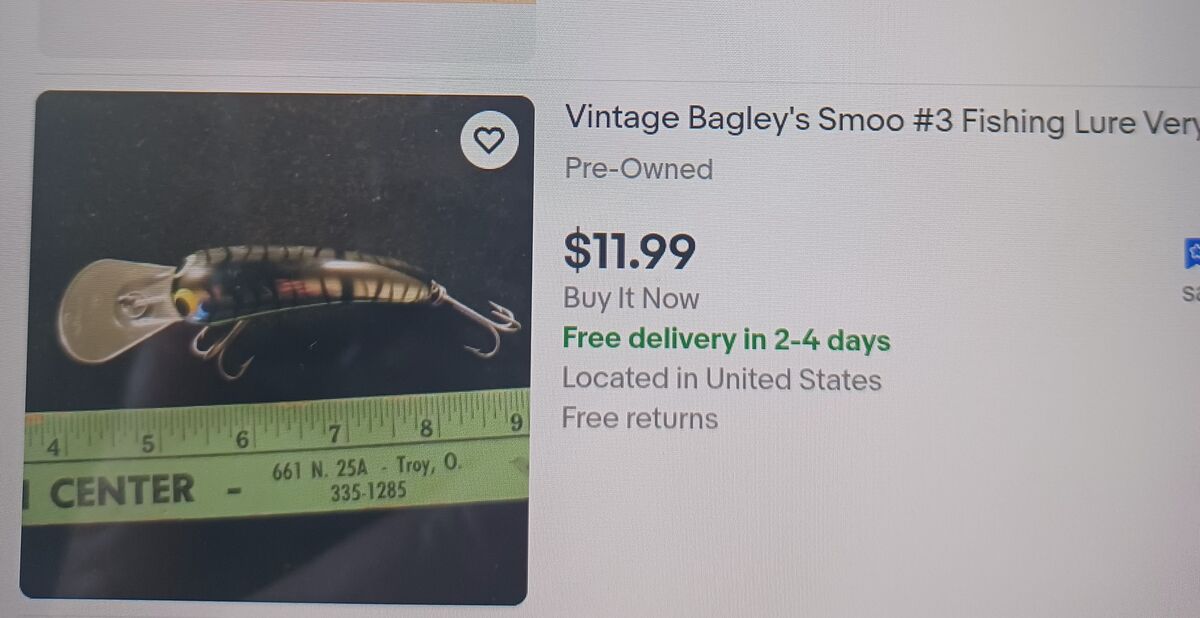Viewport: 1200px width, 618px height.
Task: Click the CENTER word on the ruler
Action: coord(122,491)
